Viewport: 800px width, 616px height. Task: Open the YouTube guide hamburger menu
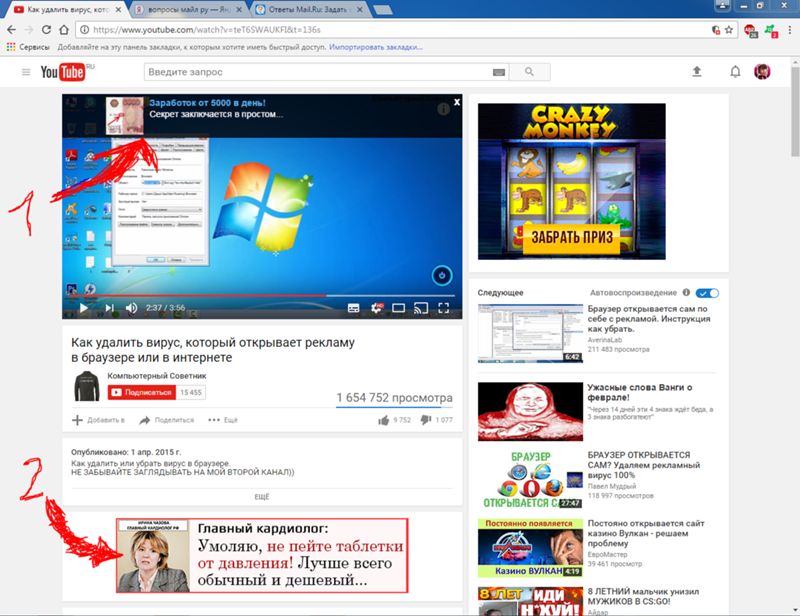pos(26,72)
